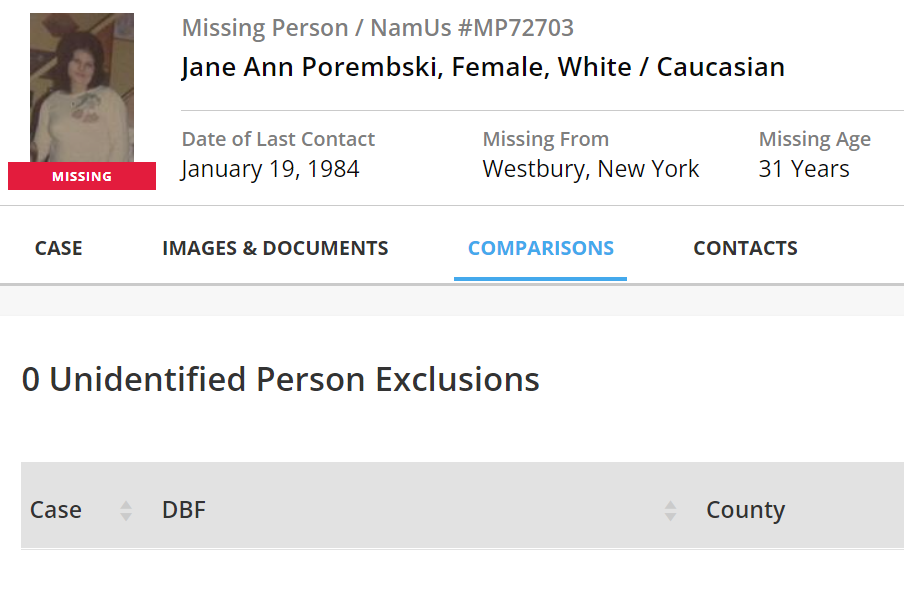Click the name Jane Ann Porembski
This screenshot has height=610, width=904.
coord(311,67)
